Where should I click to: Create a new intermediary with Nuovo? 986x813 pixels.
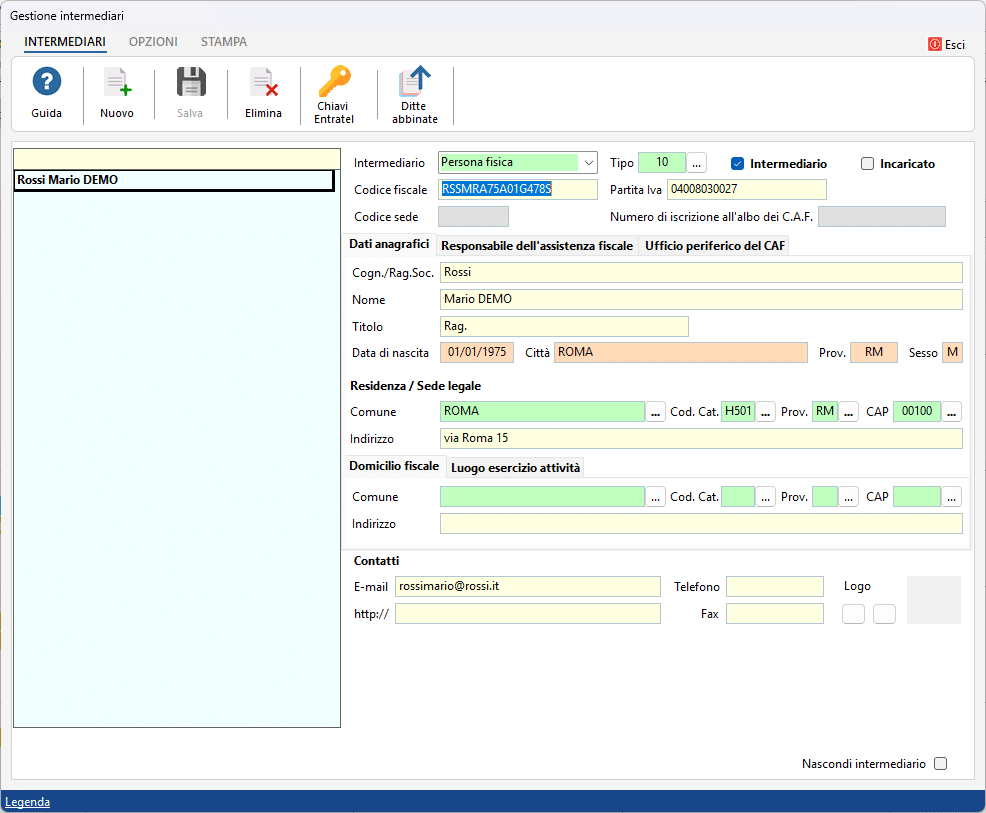click(x=117, y=82)
